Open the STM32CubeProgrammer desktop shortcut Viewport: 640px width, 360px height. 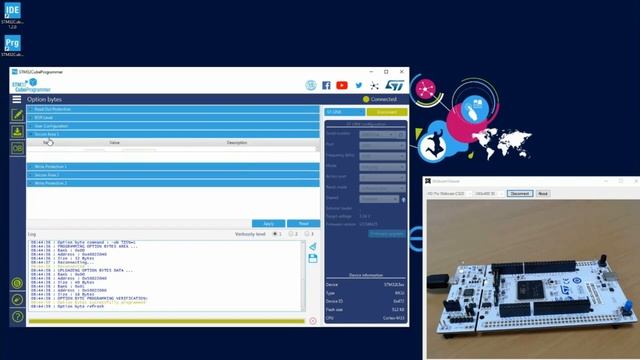coord(12,46)
